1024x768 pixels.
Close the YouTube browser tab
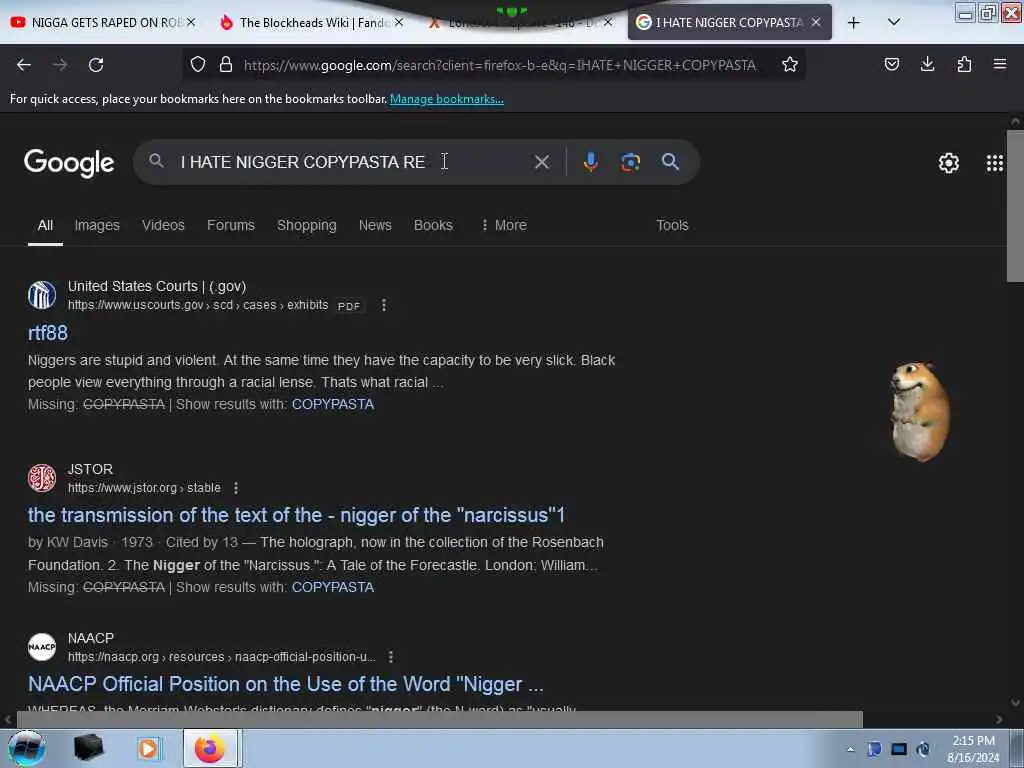tap(191, 22)
